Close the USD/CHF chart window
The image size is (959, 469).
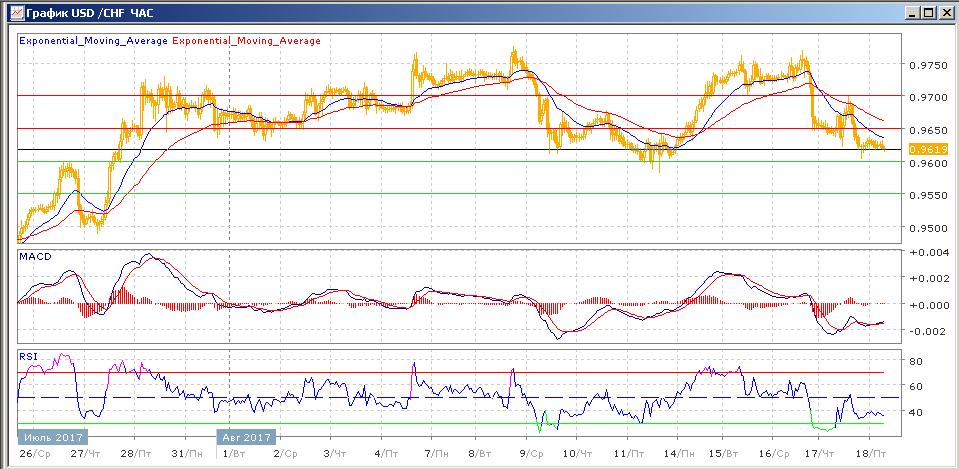[x=945, y=12]
